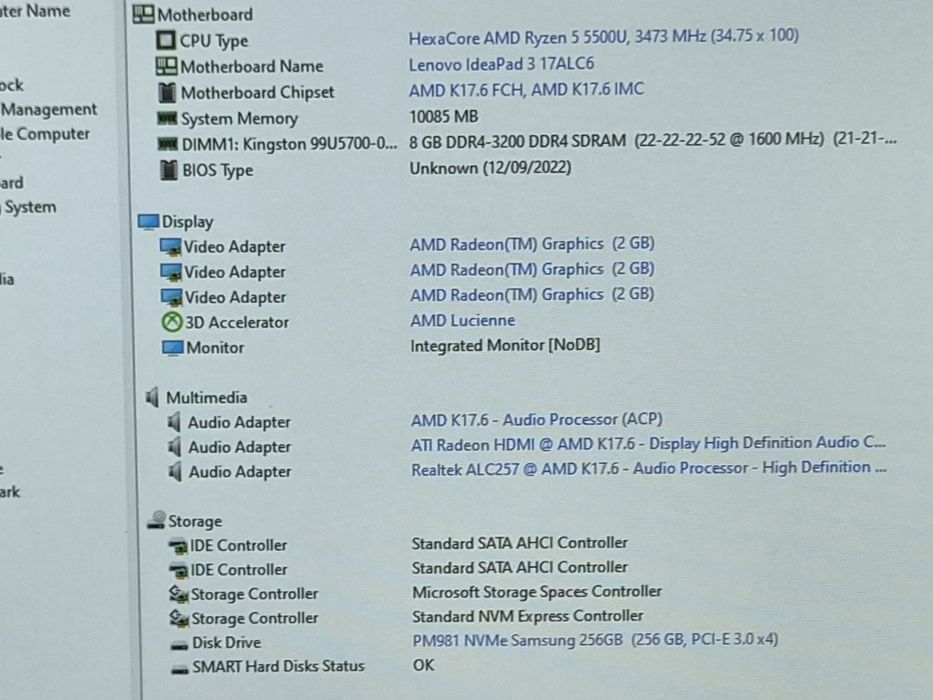This screenshot has height=700, width=933.
Task: Click the Motherboard Name row icon
Action: (166, 66)
